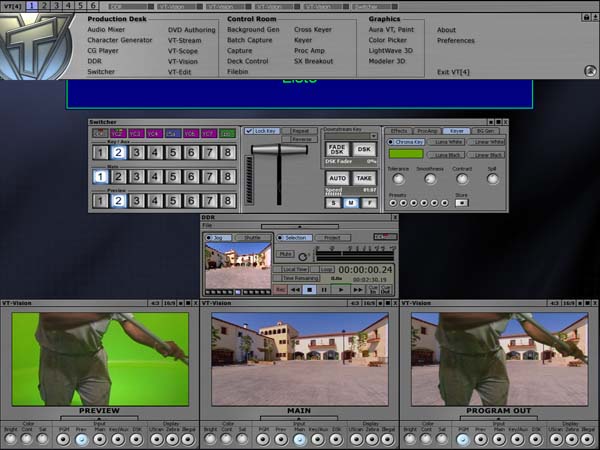Select the Luma Black key mode
Viewport: 600px width, 450px height.
(x=446, y=155)
